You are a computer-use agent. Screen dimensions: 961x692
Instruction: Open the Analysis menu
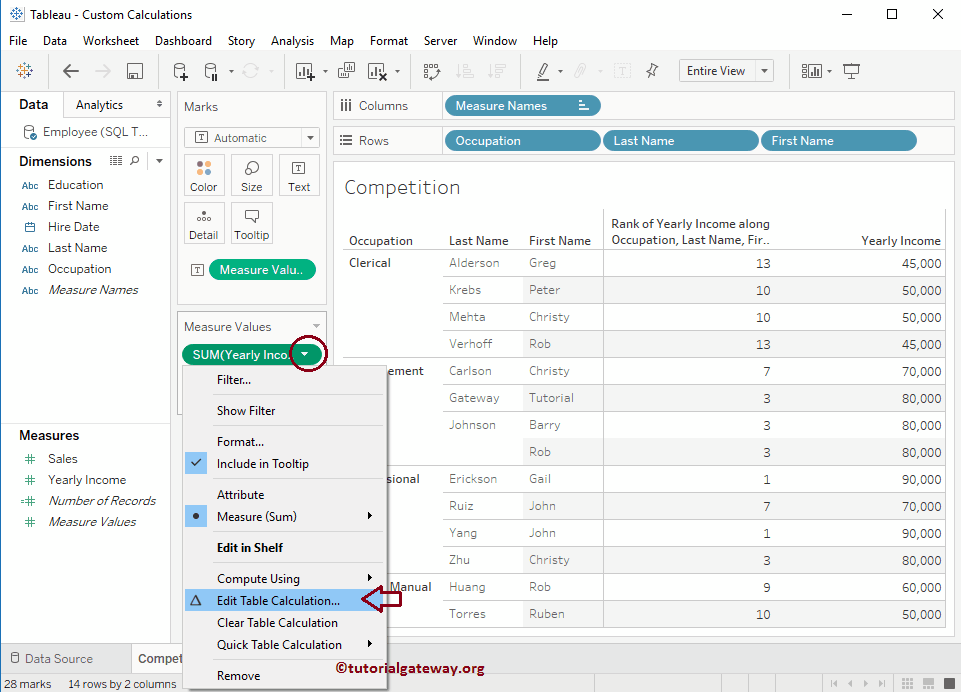292,41
